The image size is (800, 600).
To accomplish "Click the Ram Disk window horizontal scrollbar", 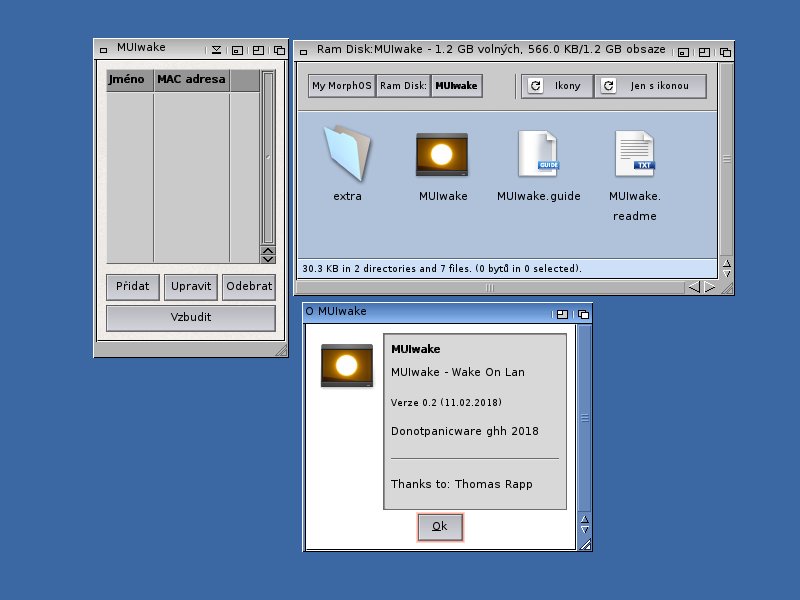I will 490,288.
